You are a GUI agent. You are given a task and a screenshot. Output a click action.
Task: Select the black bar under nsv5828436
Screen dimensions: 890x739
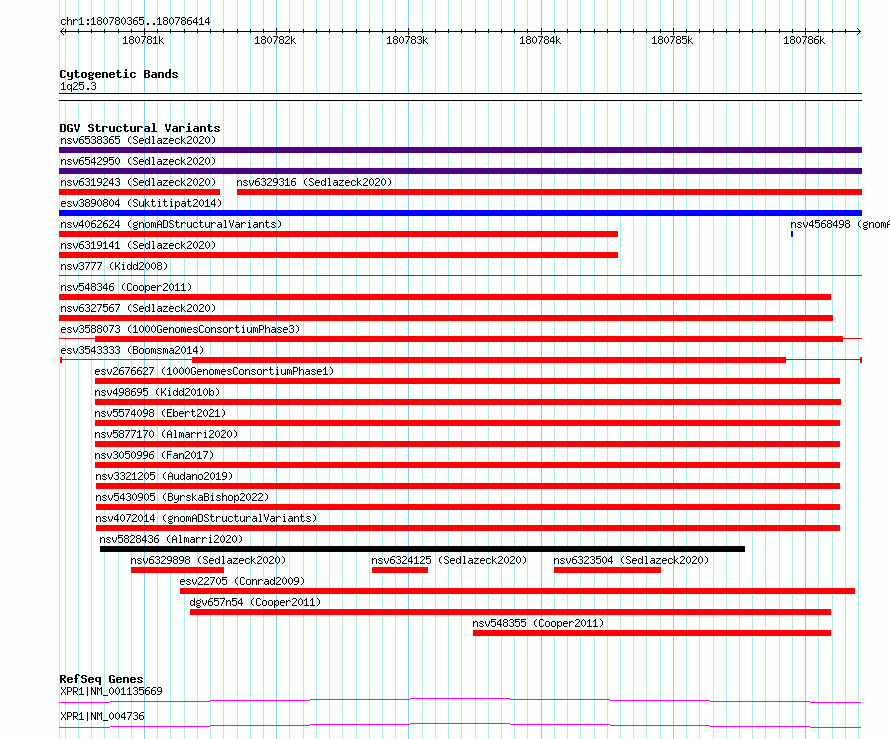pos(422,549)
